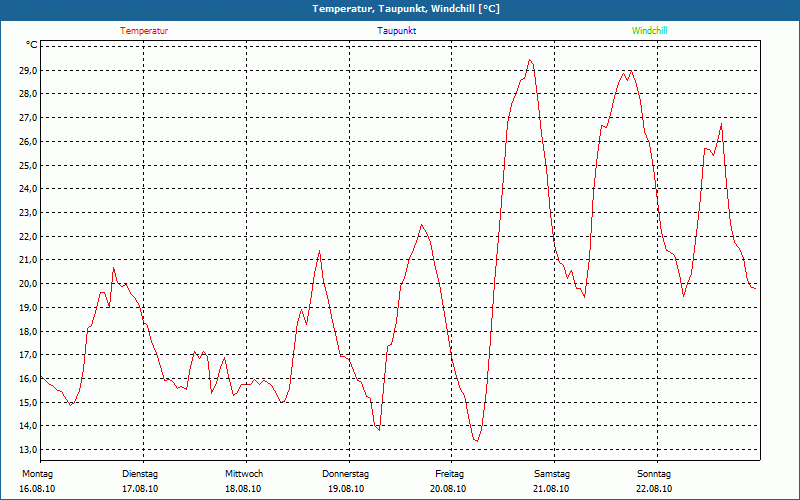This screenshot has width=800, height=500.
Task: Click the date 18.08.10
Action: tap(243, 489)
